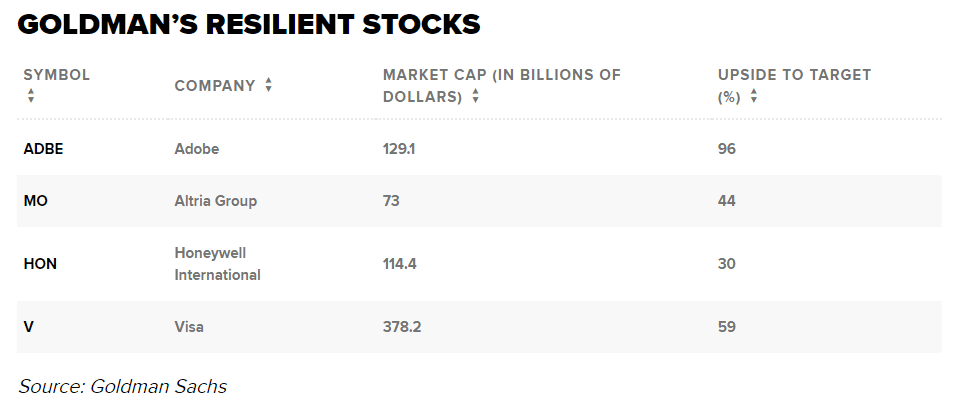The image size is (954, 415).
Task: Click the V ticker symbol
Action: (x=29, y=326)
